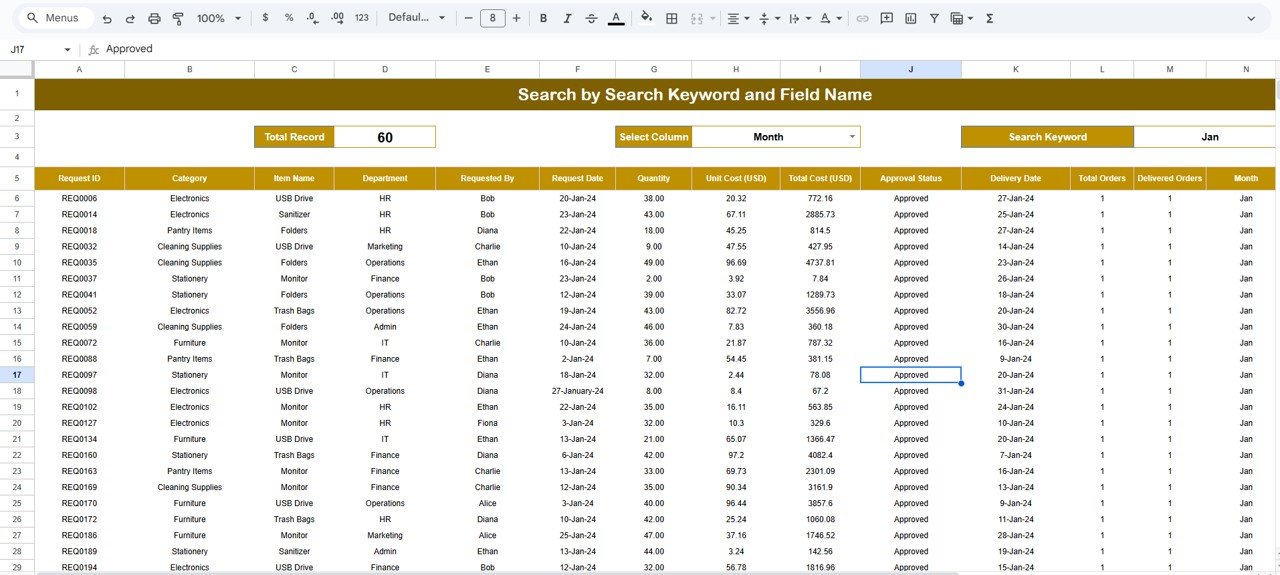This screenshot has height=575, width=1280.
Task: Create a filter with the funnel icon
Action: point(934,18)
